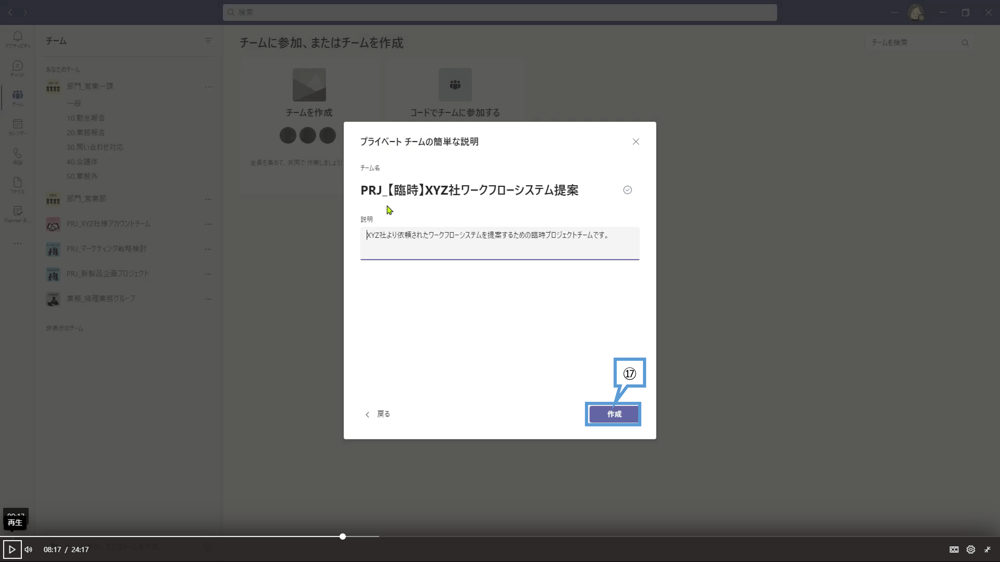The width and height of the screenshot is (1000, 562).
Task: Click 戻る to go back
Action: tap(378, 414)
